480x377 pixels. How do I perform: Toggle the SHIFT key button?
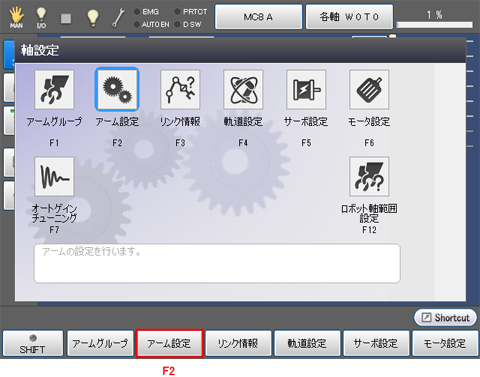click(x=33, y=343)
